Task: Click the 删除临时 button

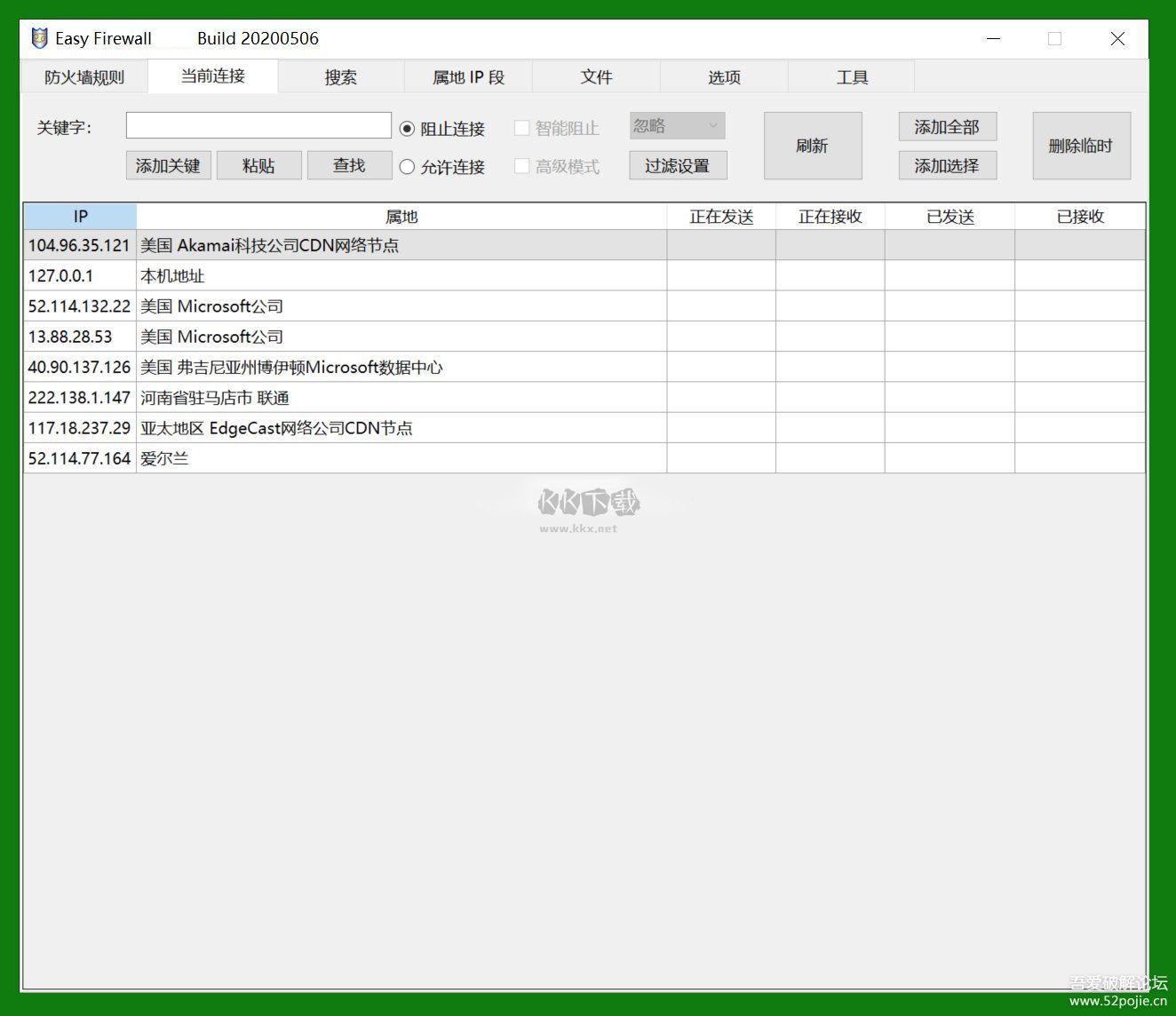Action: 1081,145
